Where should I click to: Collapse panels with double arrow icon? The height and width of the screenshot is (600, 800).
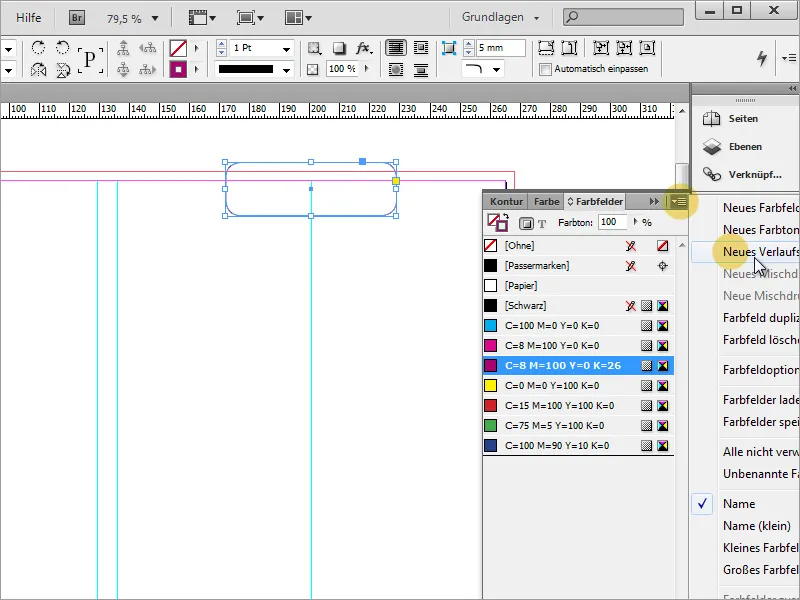click(792, 88)
